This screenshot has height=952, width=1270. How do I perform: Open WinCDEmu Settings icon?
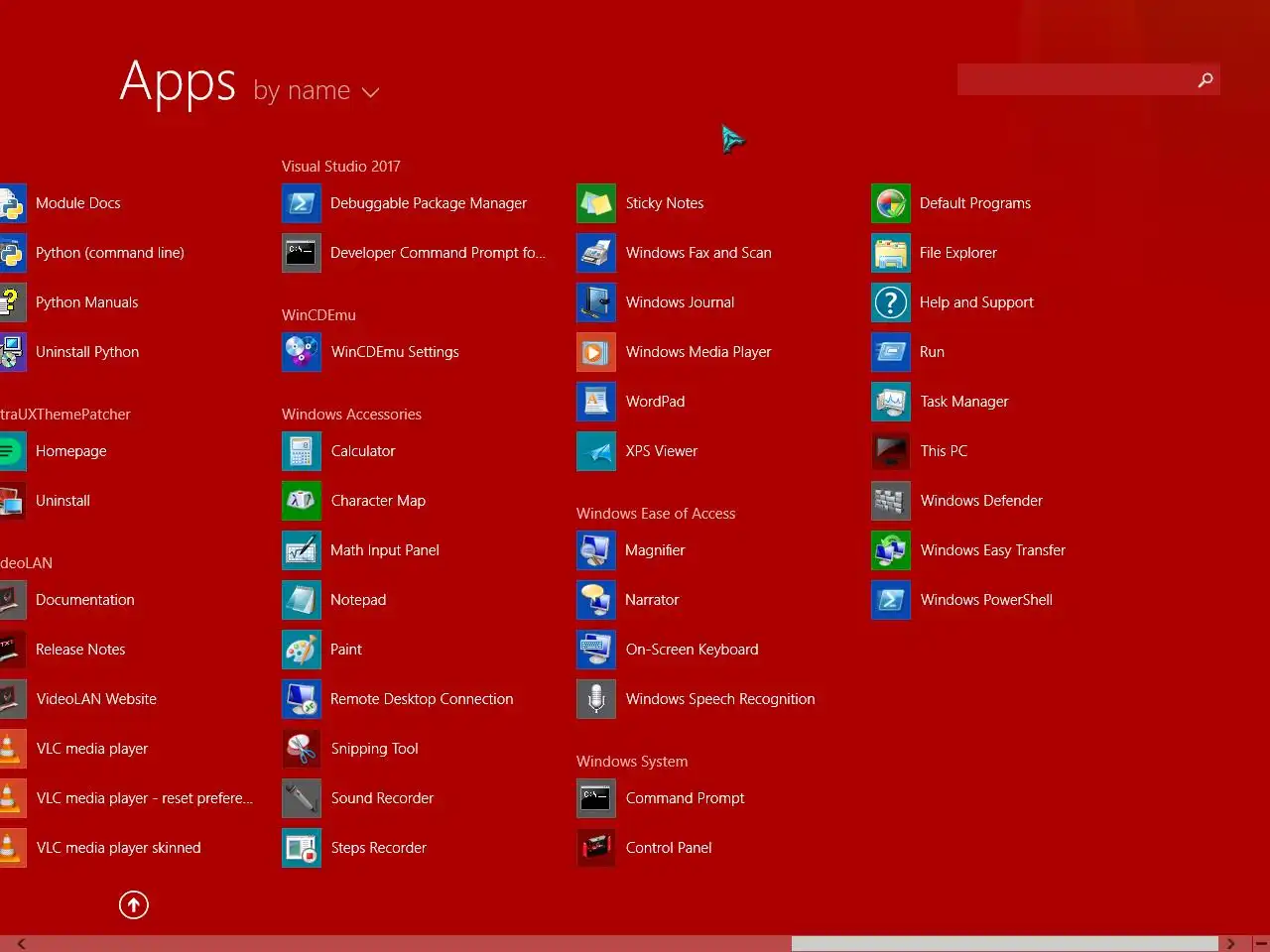tap(302, 352)
